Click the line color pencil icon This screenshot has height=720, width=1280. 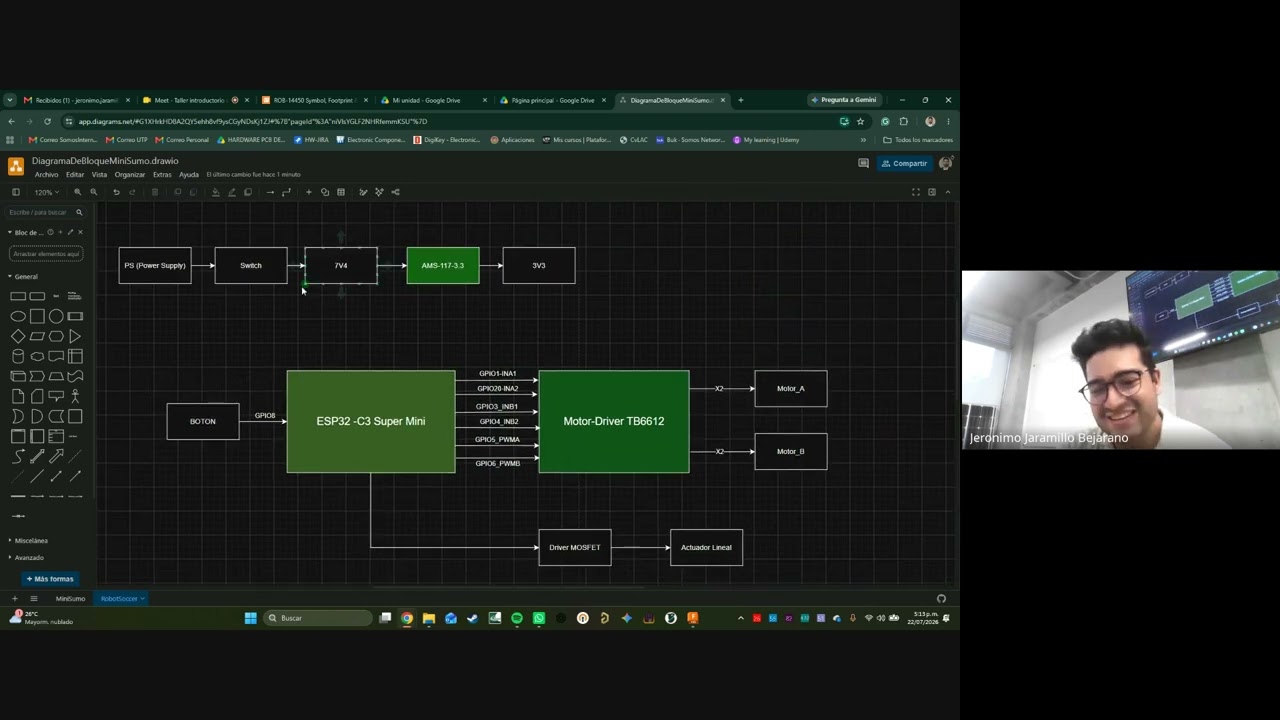(x=231, y=192)
